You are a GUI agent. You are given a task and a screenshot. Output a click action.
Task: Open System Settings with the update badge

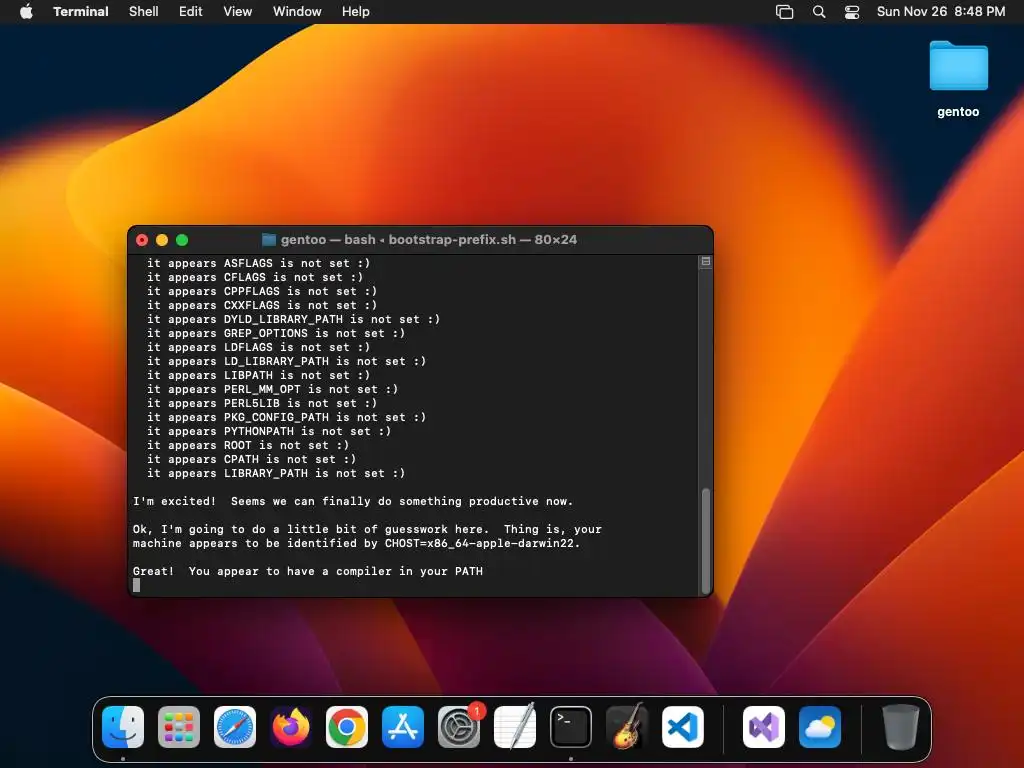tap(459, 727)
